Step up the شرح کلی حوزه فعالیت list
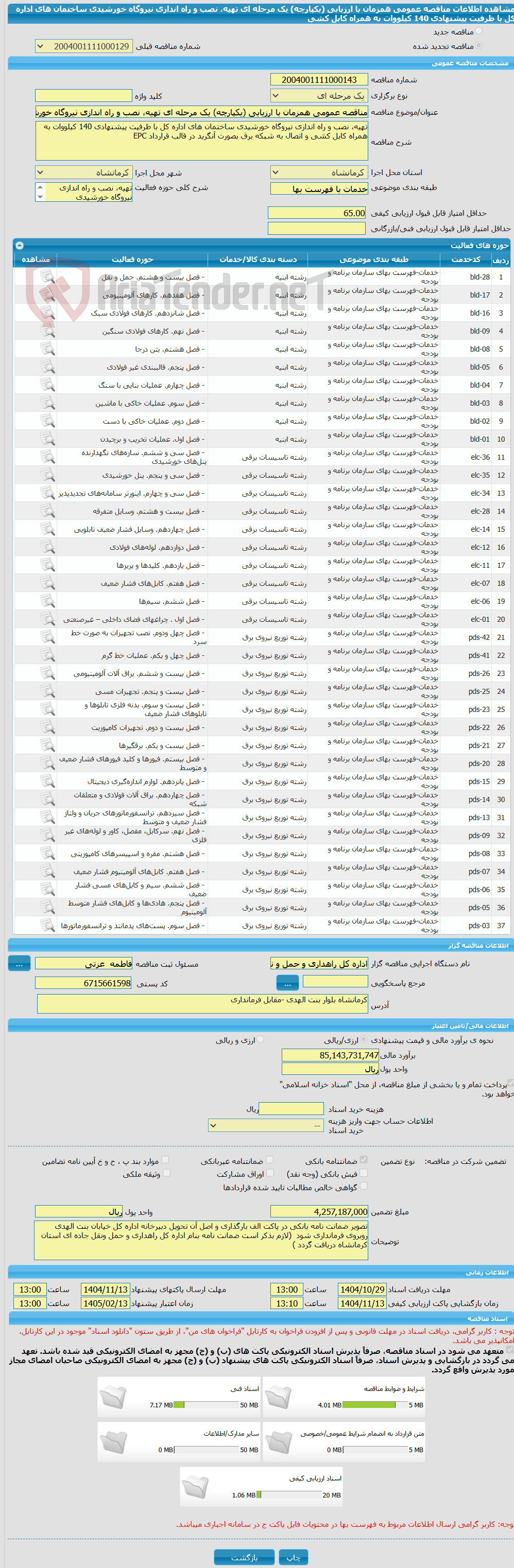 tap(40, 187)
